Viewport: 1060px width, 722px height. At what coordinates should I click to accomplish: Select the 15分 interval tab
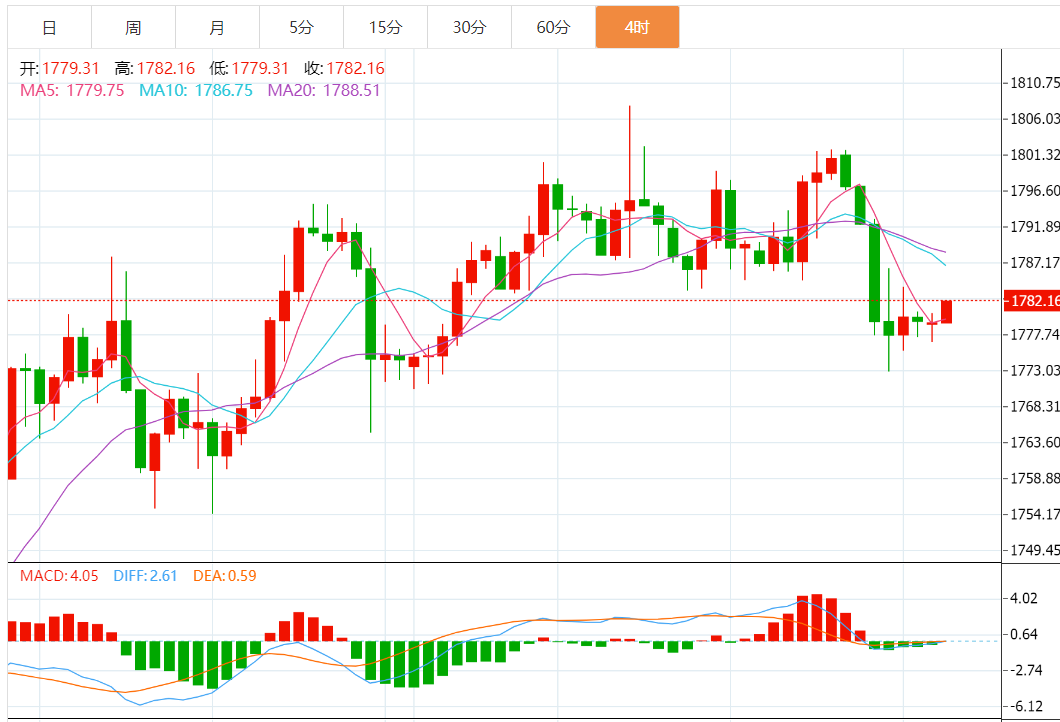[x=385, y=28]
